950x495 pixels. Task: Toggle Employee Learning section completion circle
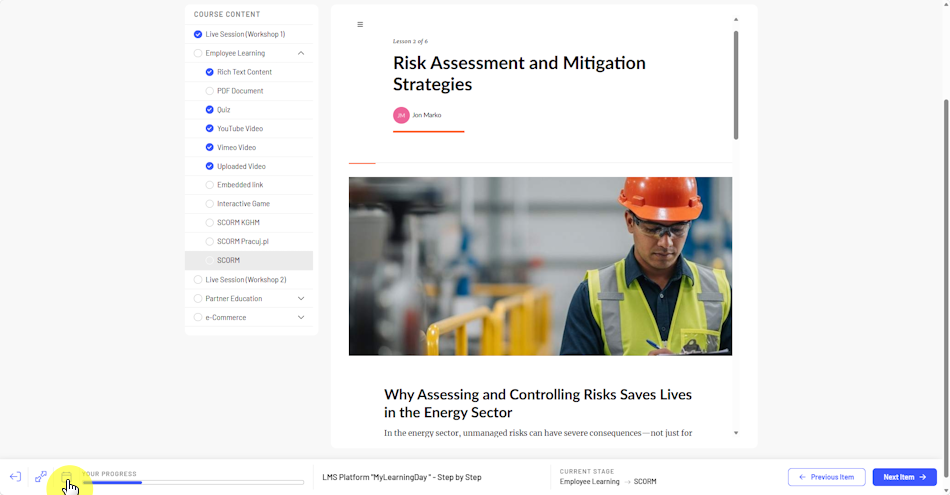[198, 53]
